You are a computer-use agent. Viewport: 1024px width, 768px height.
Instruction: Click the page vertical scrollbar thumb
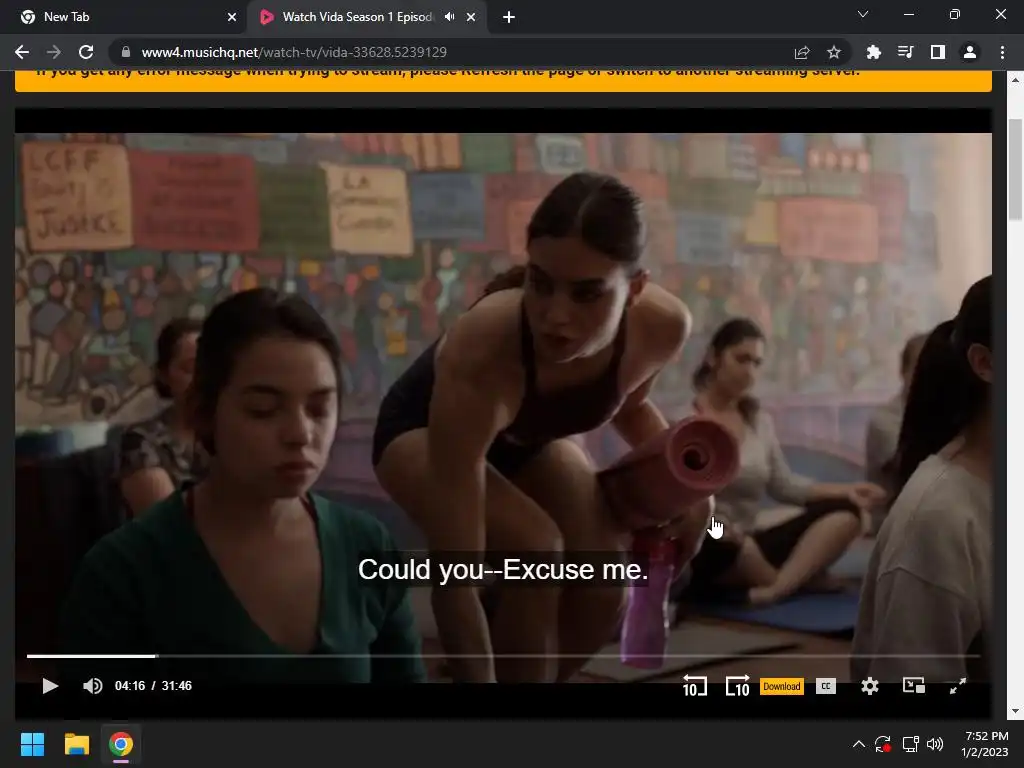click(1016, 170)
